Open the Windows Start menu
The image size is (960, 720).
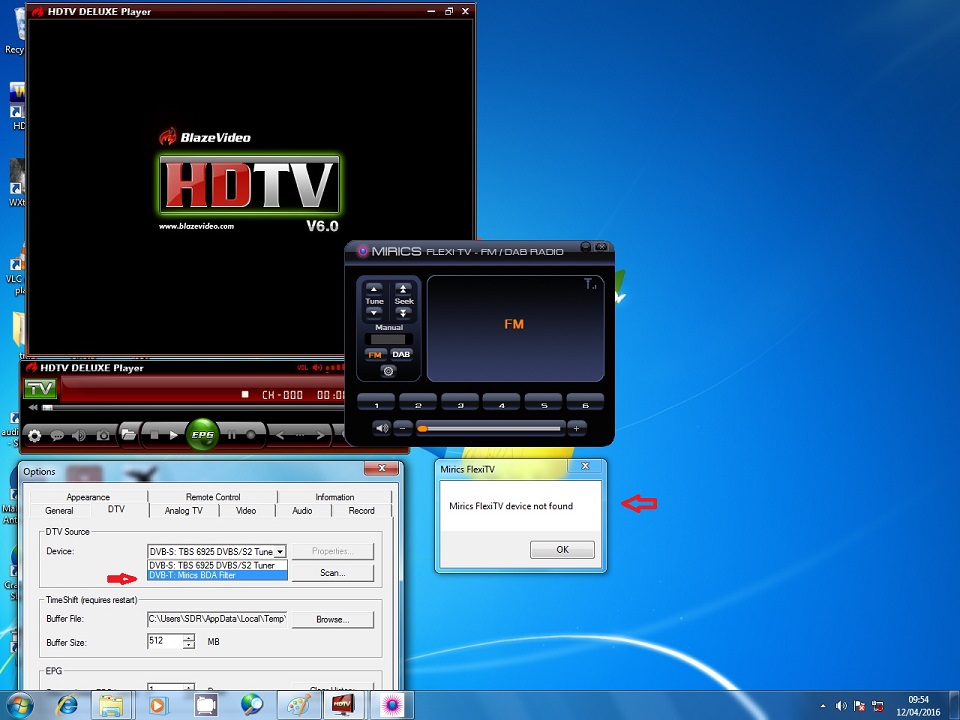click(x=18, y=705)
